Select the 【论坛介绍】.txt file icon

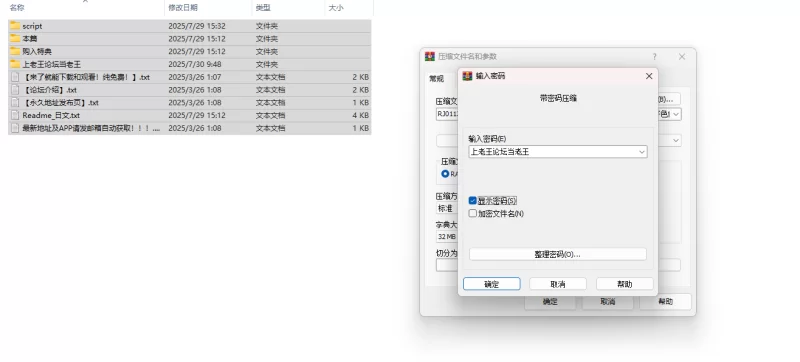coord(15,90)
